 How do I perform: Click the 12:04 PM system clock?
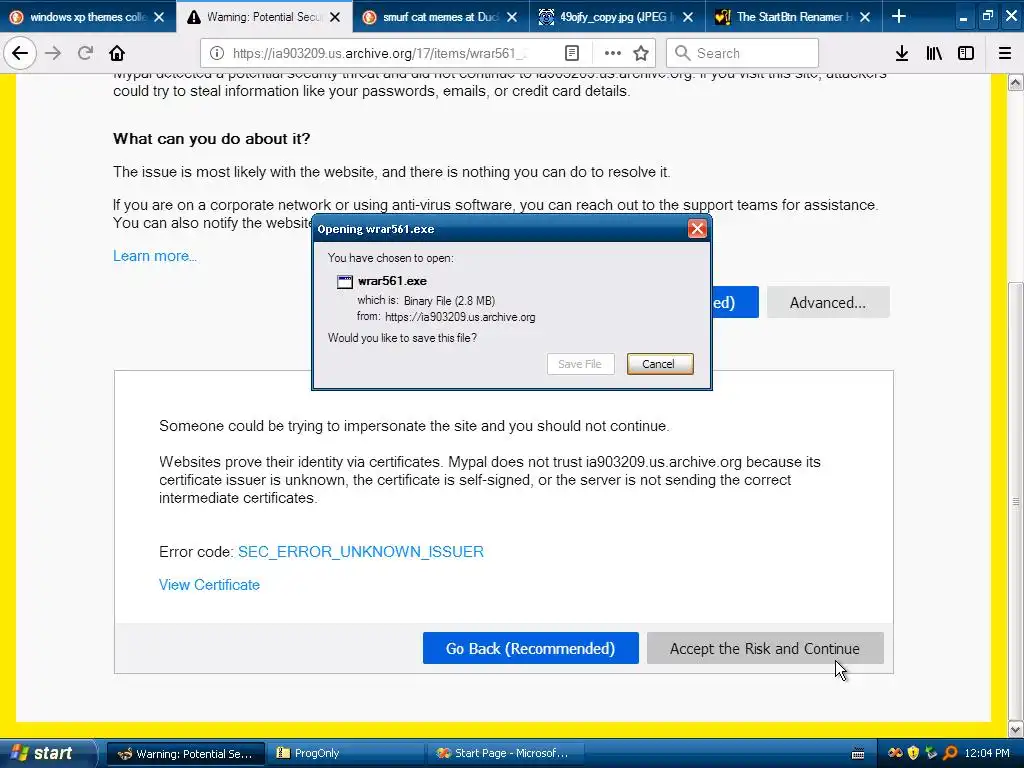click(x=987, y=753)
